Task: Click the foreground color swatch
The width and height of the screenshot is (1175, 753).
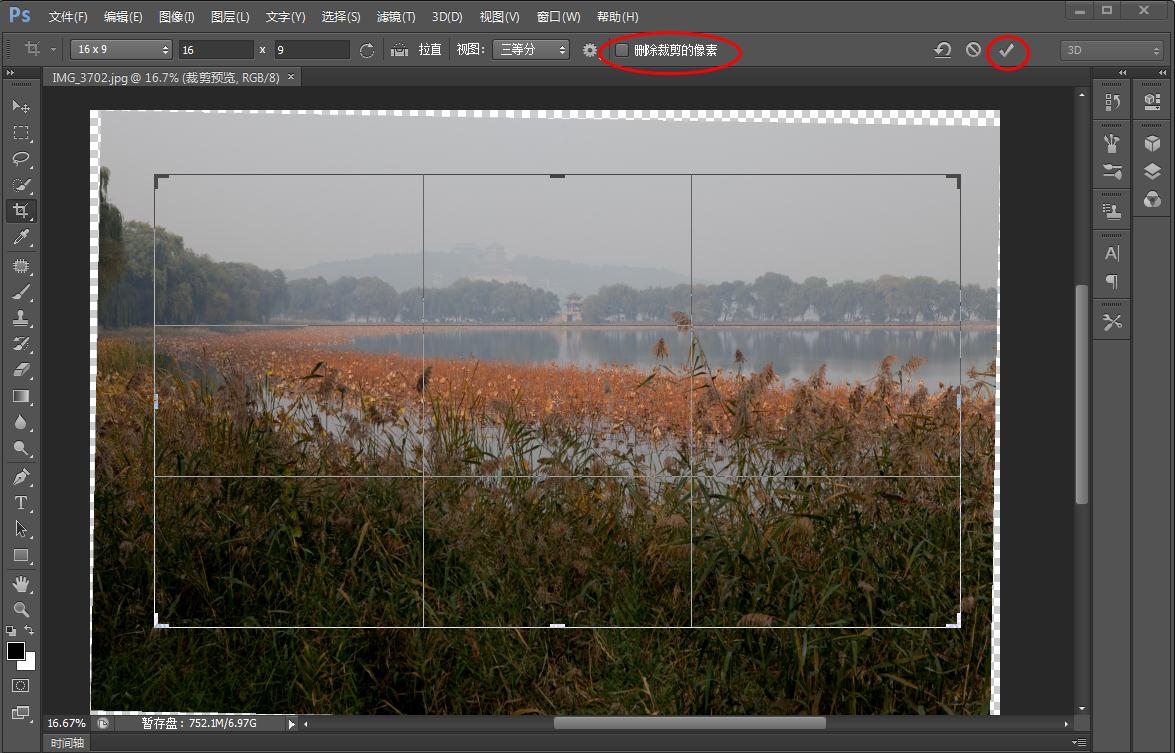Action: (x=16, y=652)
